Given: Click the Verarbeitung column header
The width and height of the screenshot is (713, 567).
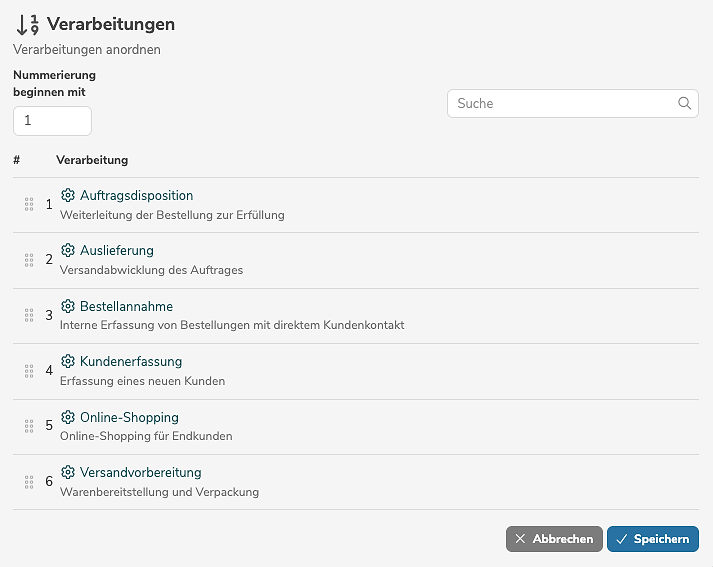Looking at the screenshot, I should pyautogui.click(x=92, y=160).
